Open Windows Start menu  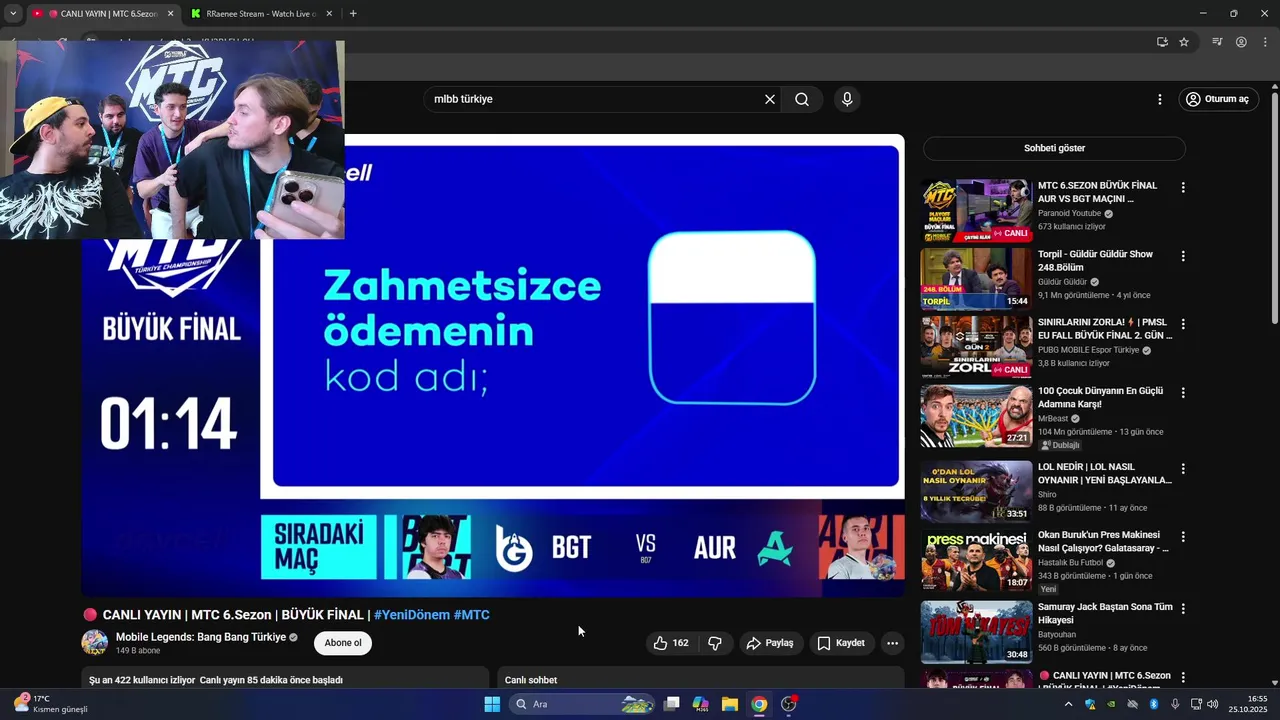(492, 704)
